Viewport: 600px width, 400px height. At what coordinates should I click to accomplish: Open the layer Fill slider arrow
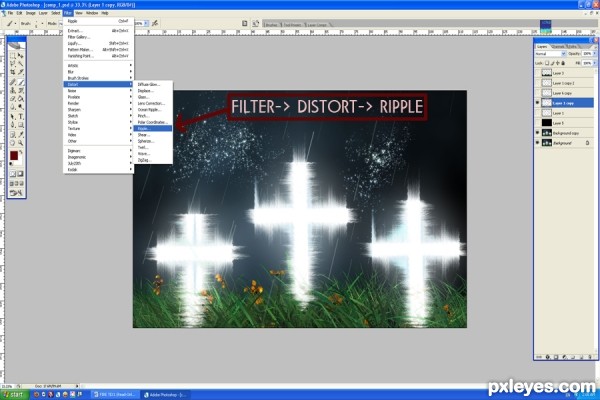595,63
